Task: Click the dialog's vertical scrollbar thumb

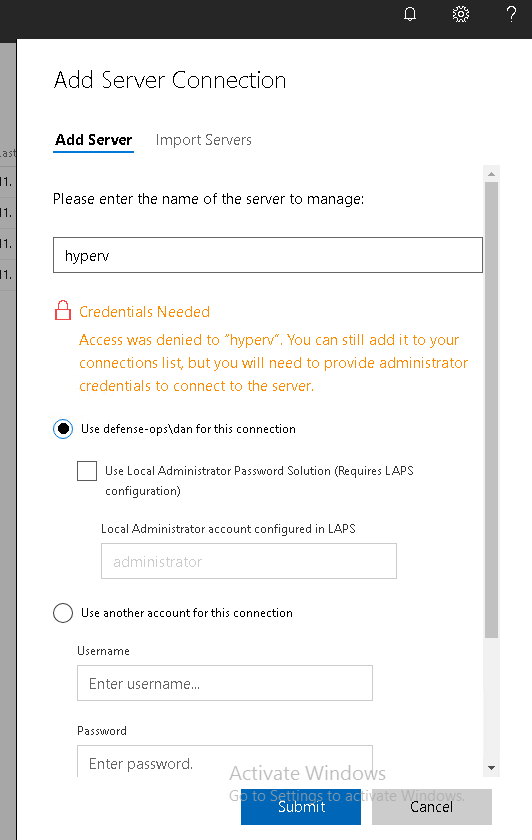Action: [491, 410]
